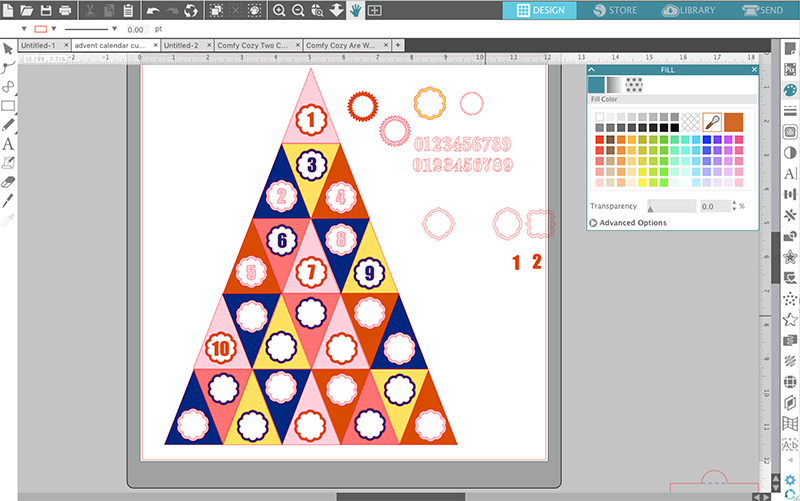Open a file with the folder icon
This screenshot has width=800, height=501.
point(27,10)
